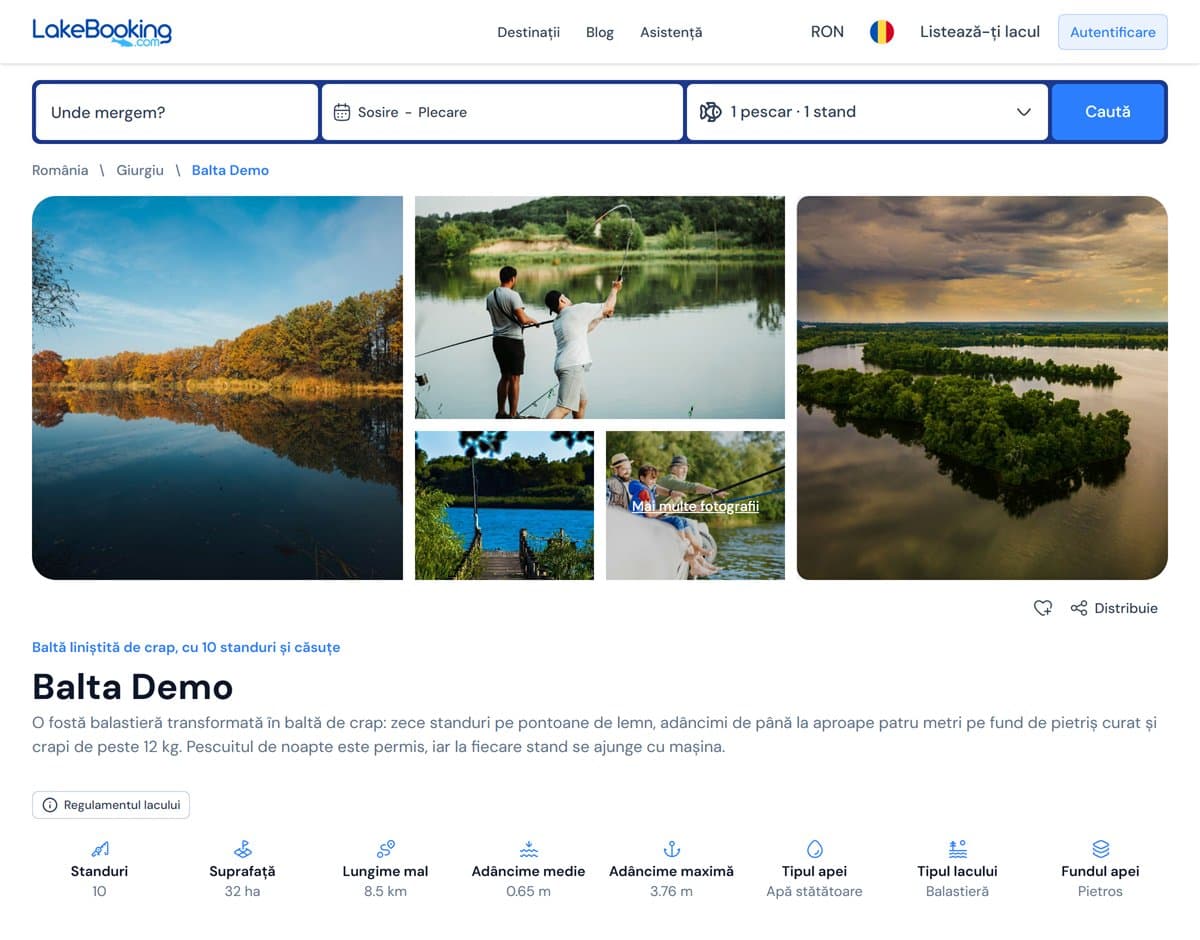Click the fish icon in pescar field
Image resolution: width=1200 pixels, height=940 pixels.
(x=711, y=112)
